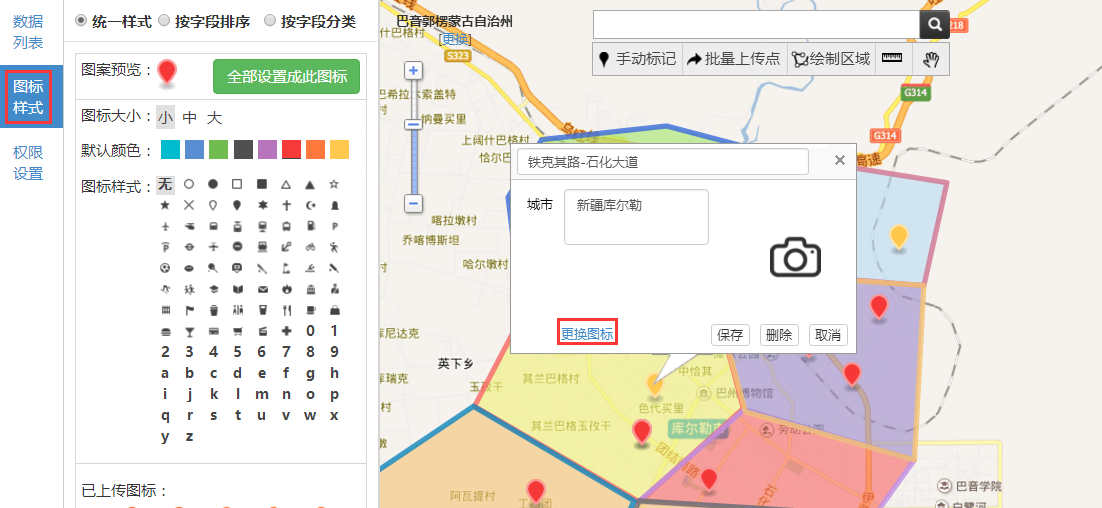Choose the crescent moon icon style
Image resolution: width=1102 pixels, height=508 pixels.
coord(310,205)
